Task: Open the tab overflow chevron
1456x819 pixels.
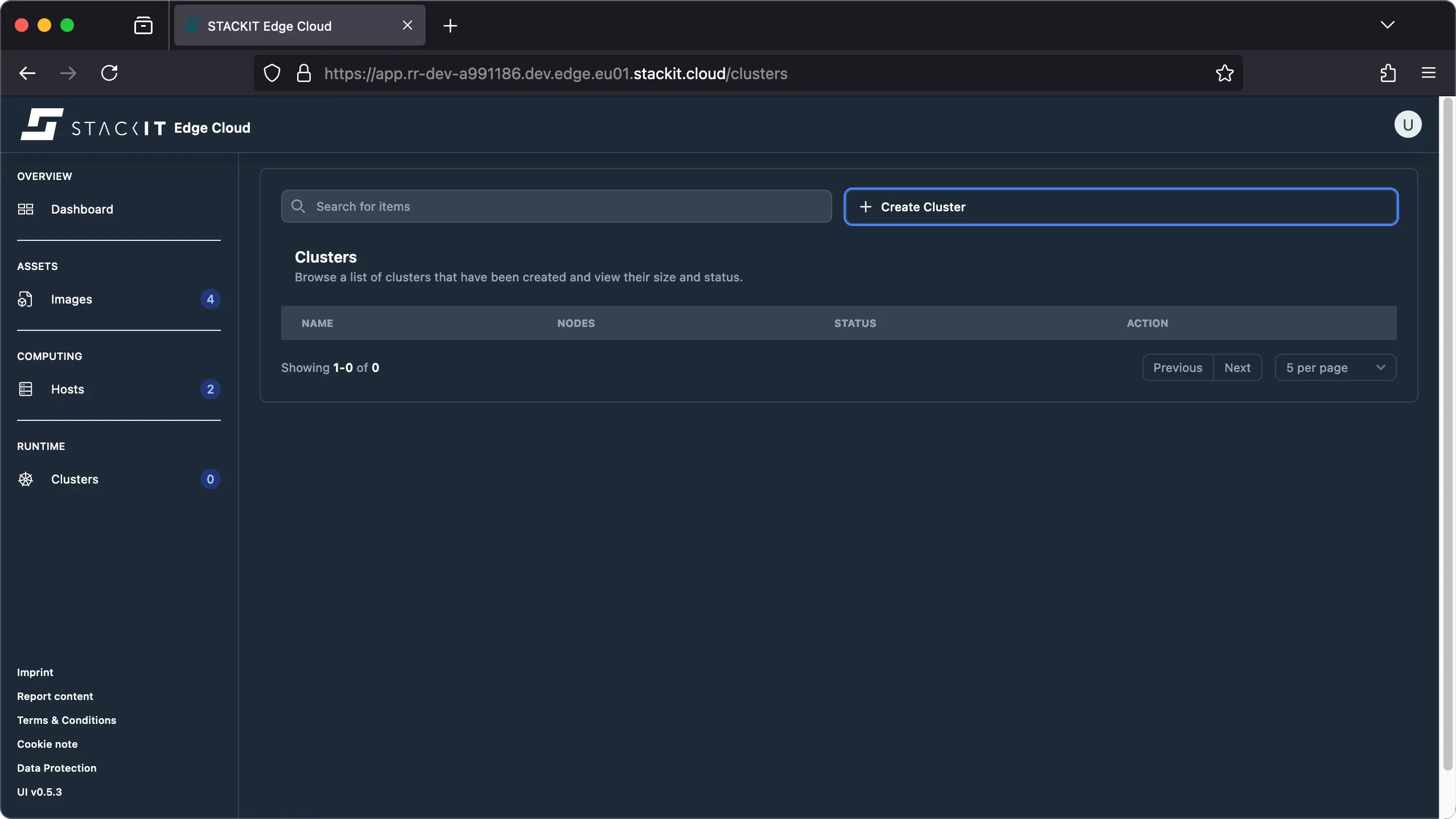Action: coord(1388,25)
